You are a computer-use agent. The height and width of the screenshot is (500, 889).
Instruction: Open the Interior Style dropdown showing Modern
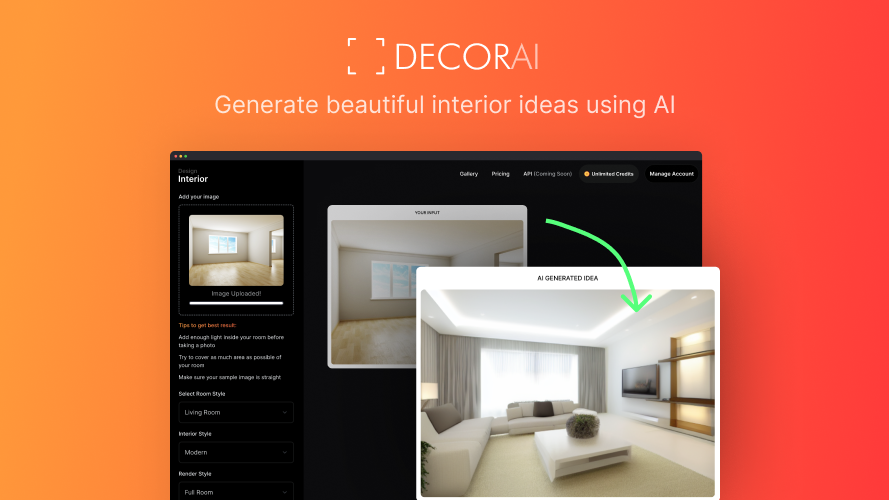pos(236,452)
